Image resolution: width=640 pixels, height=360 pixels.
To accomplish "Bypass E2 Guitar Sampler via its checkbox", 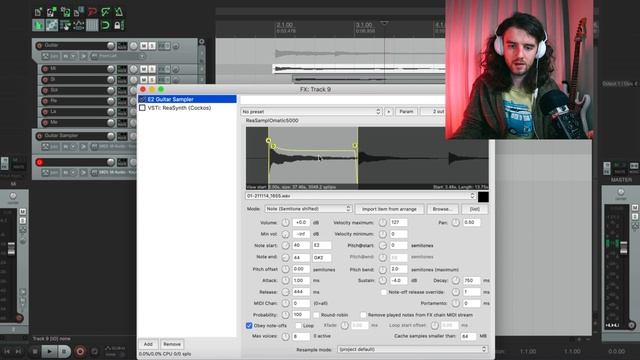I will pyautogui.click(x=142, y=99).
